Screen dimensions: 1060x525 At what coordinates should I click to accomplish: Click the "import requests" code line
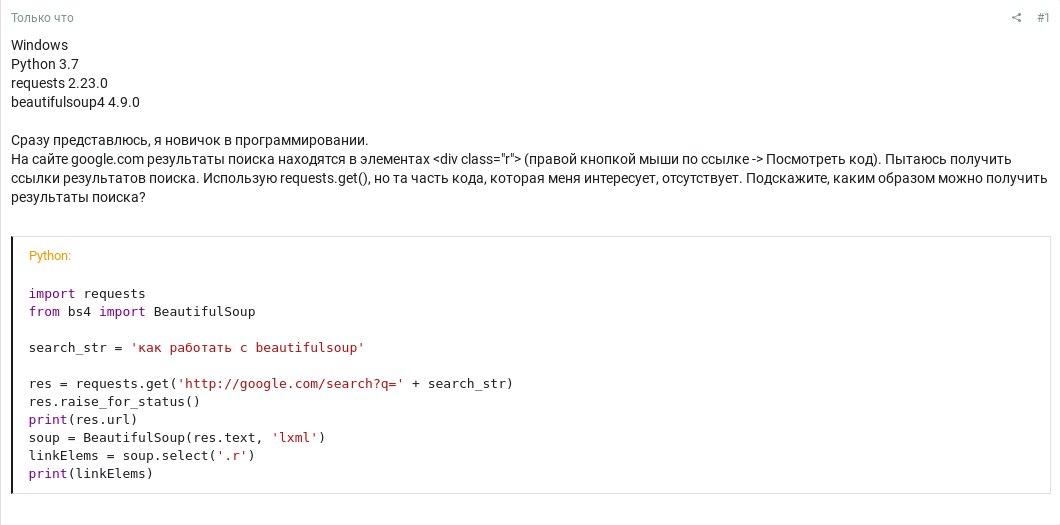point(87,294)
